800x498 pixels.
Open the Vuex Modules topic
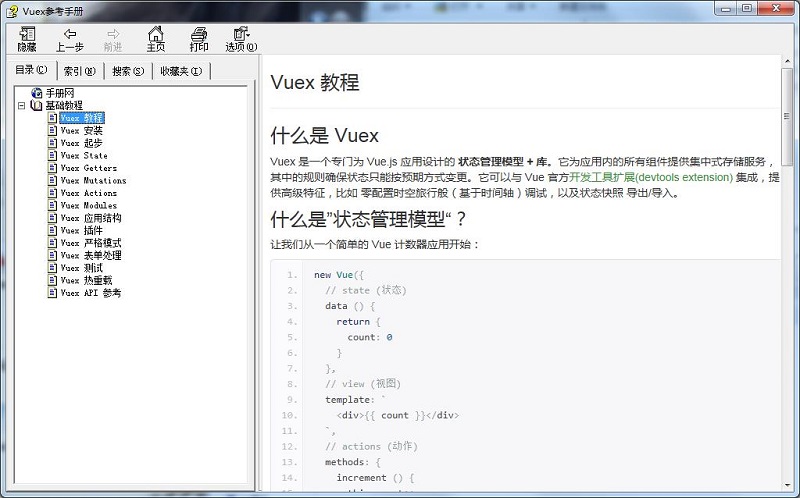click(x=89, y=205)
